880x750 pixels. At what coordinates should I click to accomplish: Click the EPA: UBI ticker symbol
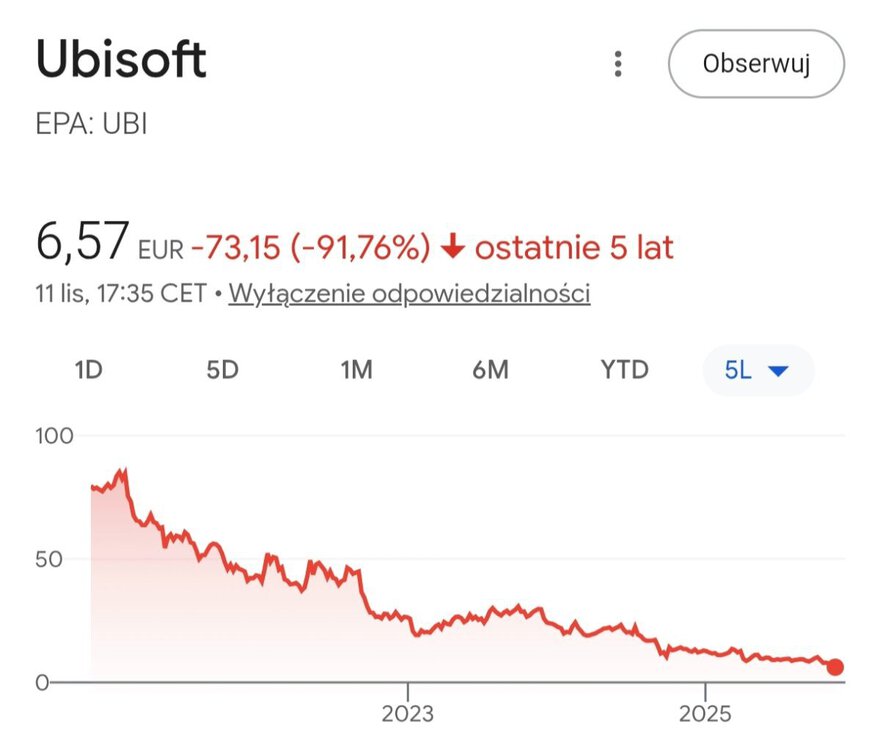91,127
